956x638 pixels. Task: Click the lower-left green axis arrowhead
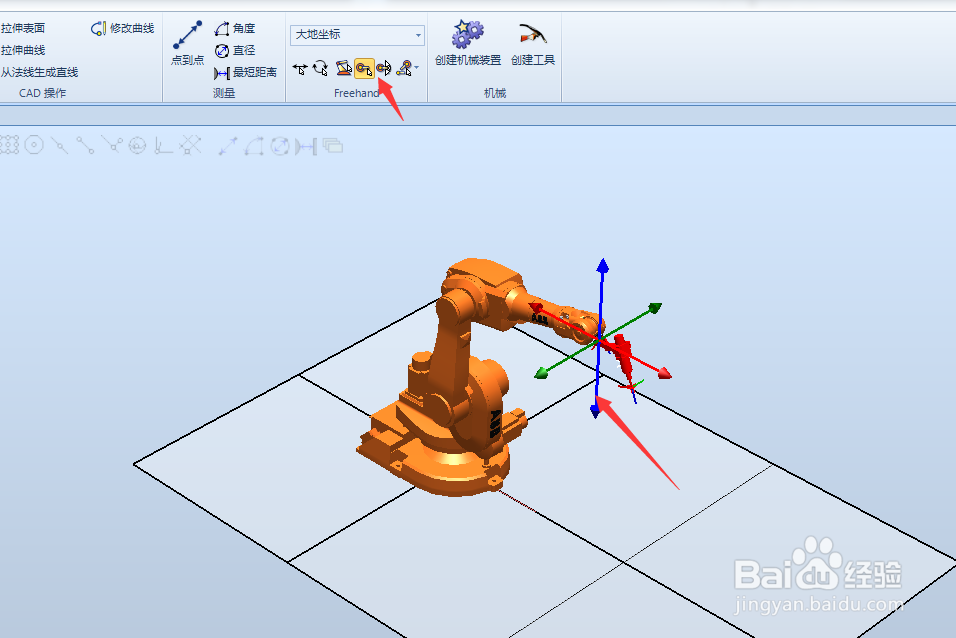(541, 373)
